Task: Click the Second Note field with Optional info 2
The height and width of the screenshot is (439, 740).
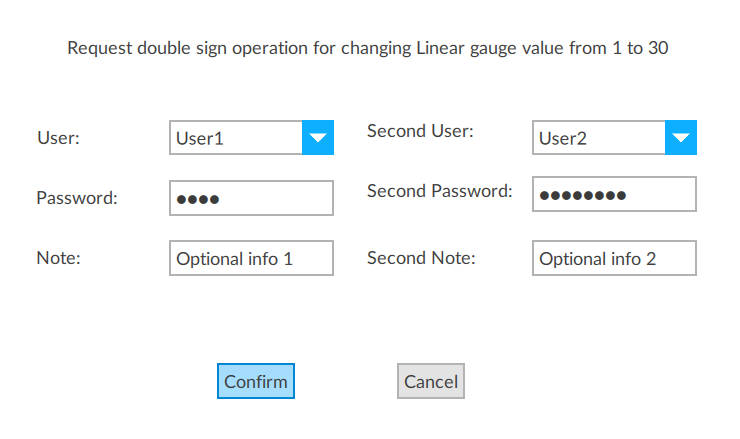Action: point(614,258)
